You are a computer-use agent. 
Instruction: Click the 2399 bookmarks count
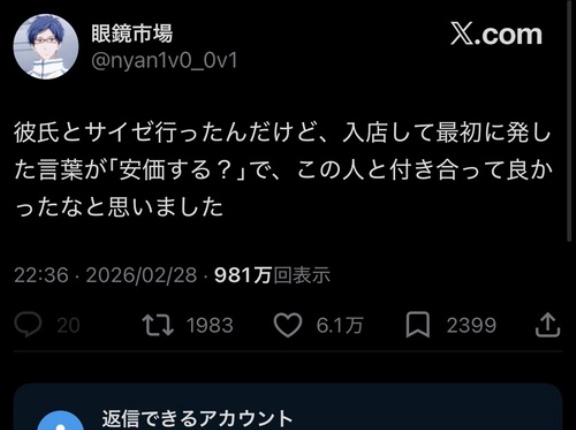point(471,325)
